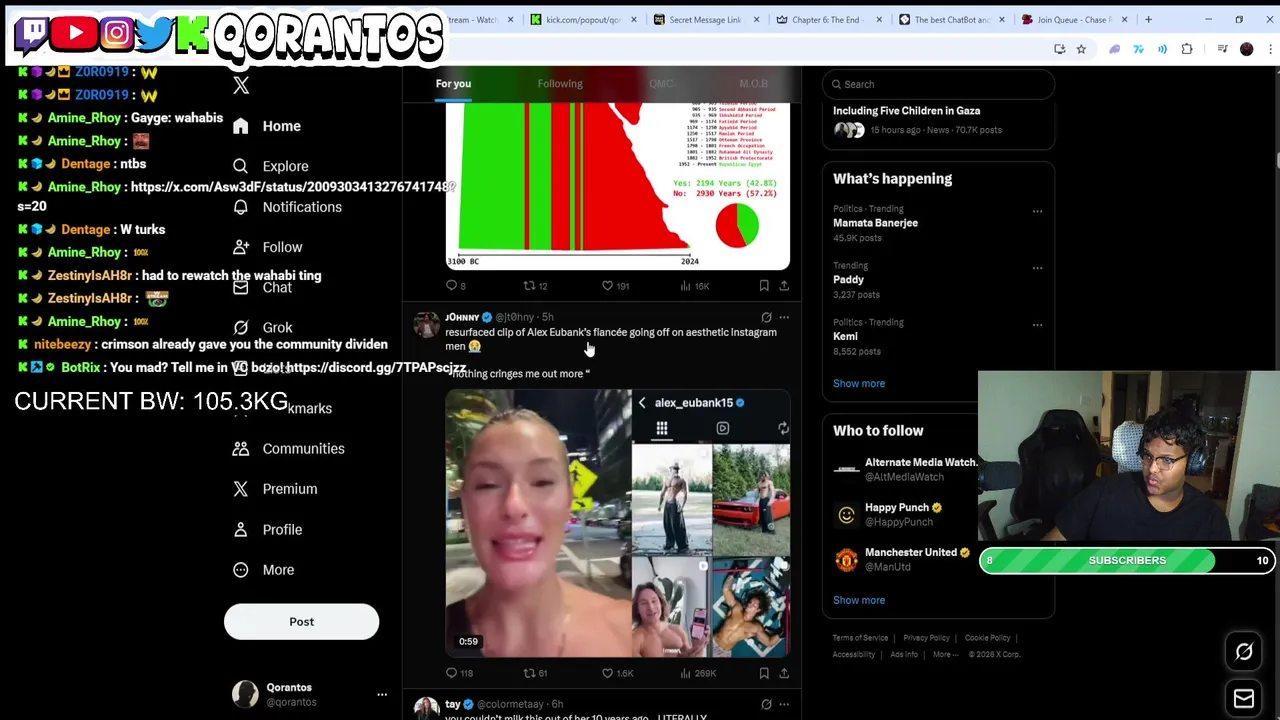The image size is (1280, 720).
Task: Open Grok icon on tay's tweet
Action: [x=766, y=705]
